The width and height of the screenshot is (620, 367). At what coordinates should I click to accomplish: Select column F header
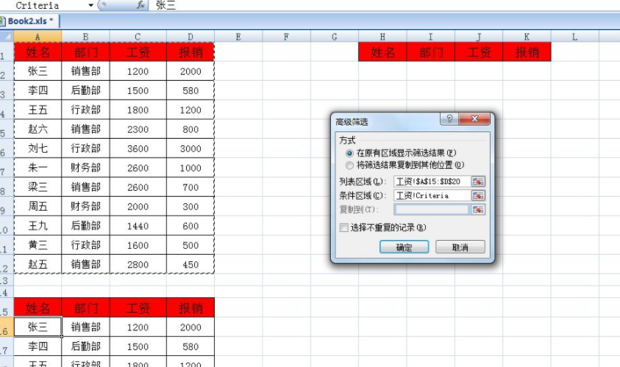(287, 37)
